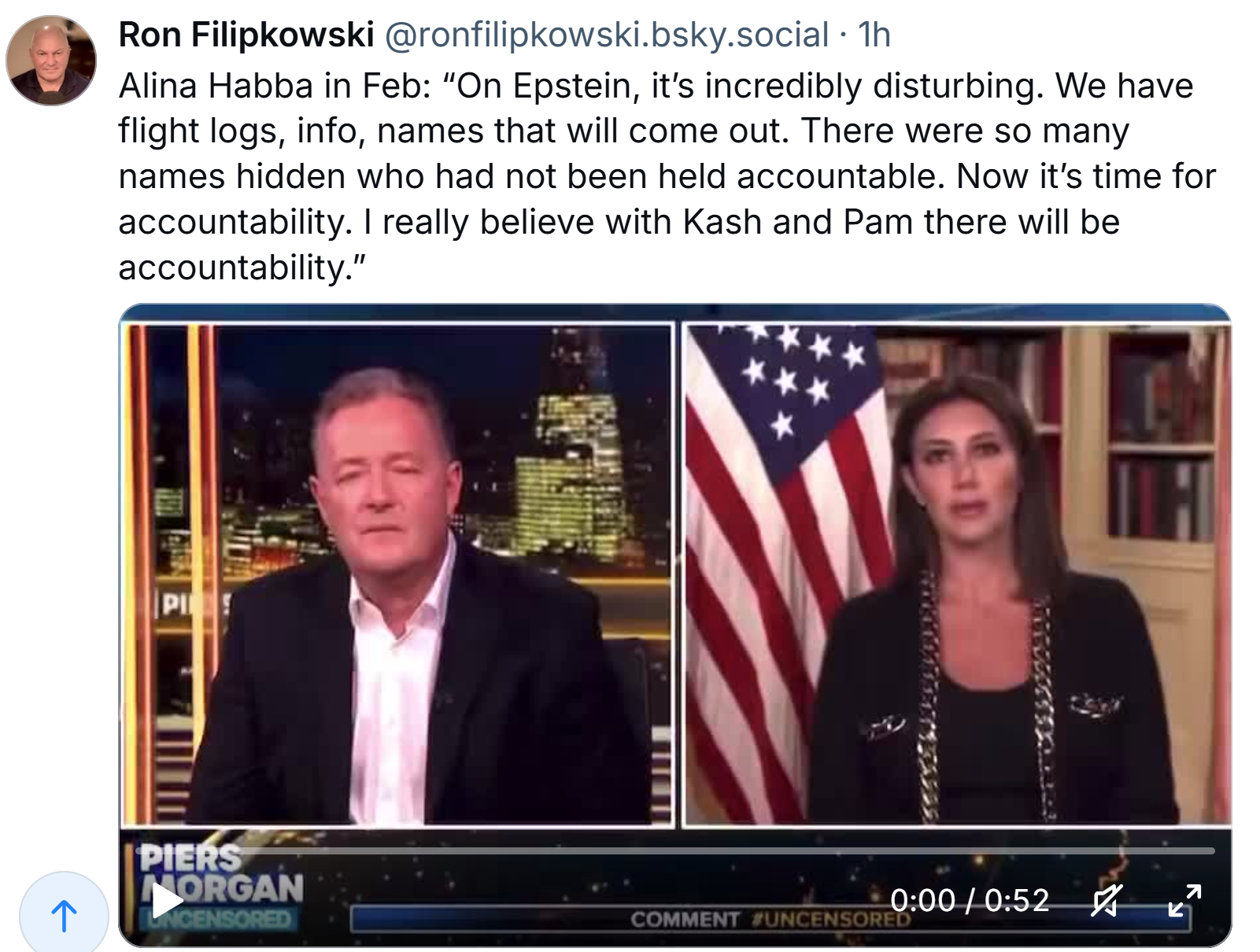Click the final line reading accountability
1260x952 pixels.
click(x=242, y=268)
